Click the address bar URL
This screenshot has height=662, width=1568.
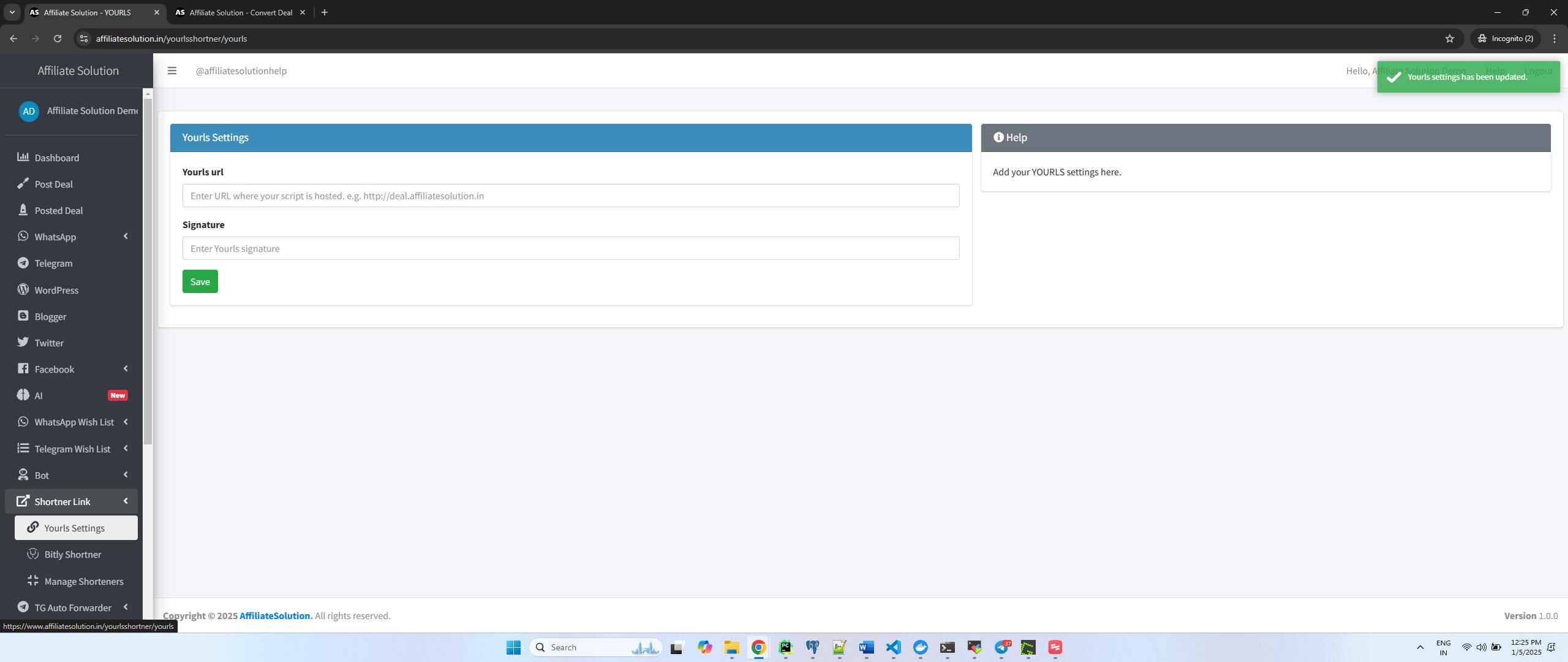coord(171,39)
